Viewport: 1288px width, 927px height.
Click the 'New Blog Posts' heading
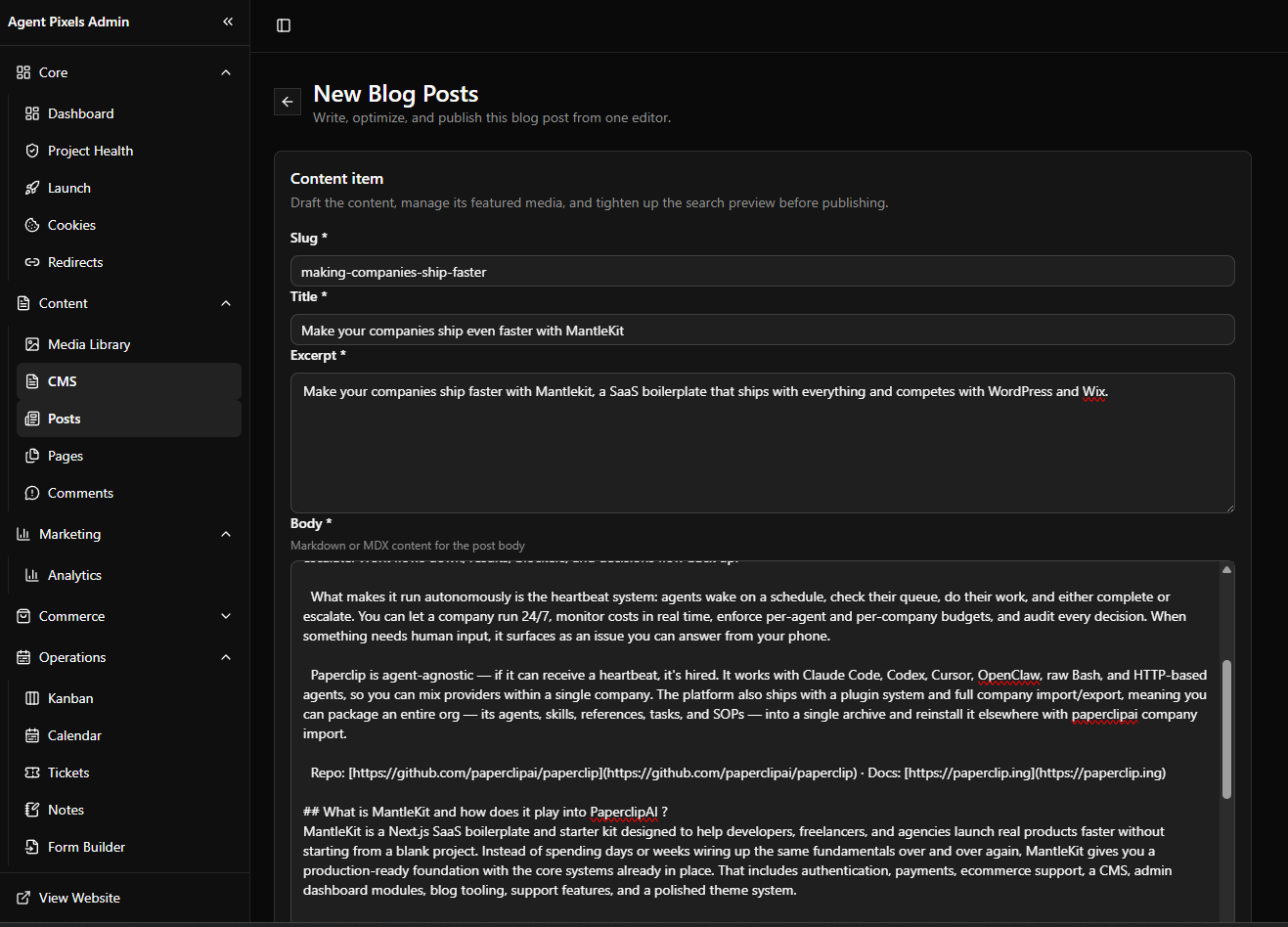(x=396, y=94)
